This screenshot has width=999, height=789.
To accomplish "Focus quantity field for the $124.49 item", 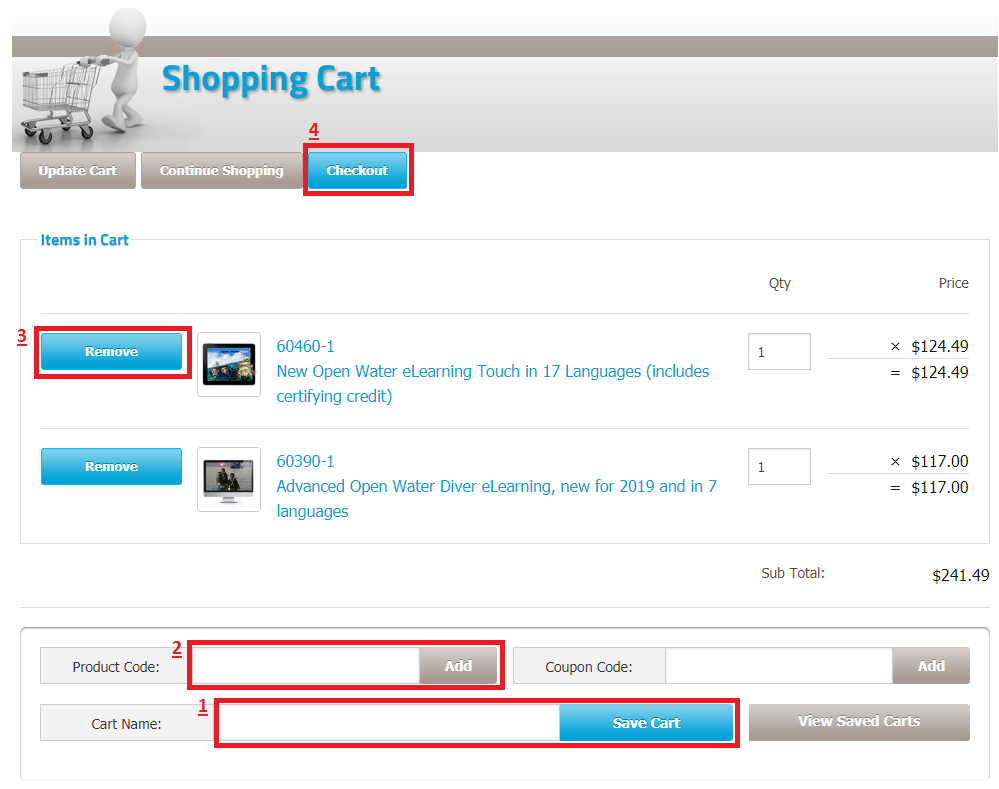I will point(778,352).
